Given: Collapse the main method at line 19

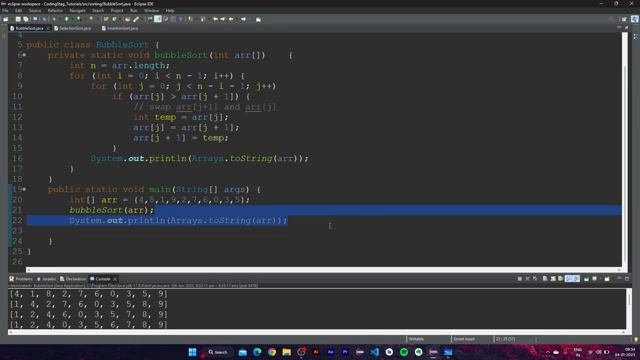Looking at the screenshot, I should (24, 189).
